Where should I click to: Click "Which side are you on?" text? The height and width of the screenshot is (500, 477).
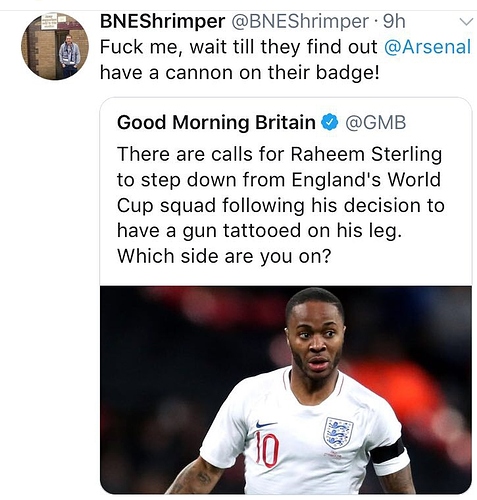[x=224, y=256]
